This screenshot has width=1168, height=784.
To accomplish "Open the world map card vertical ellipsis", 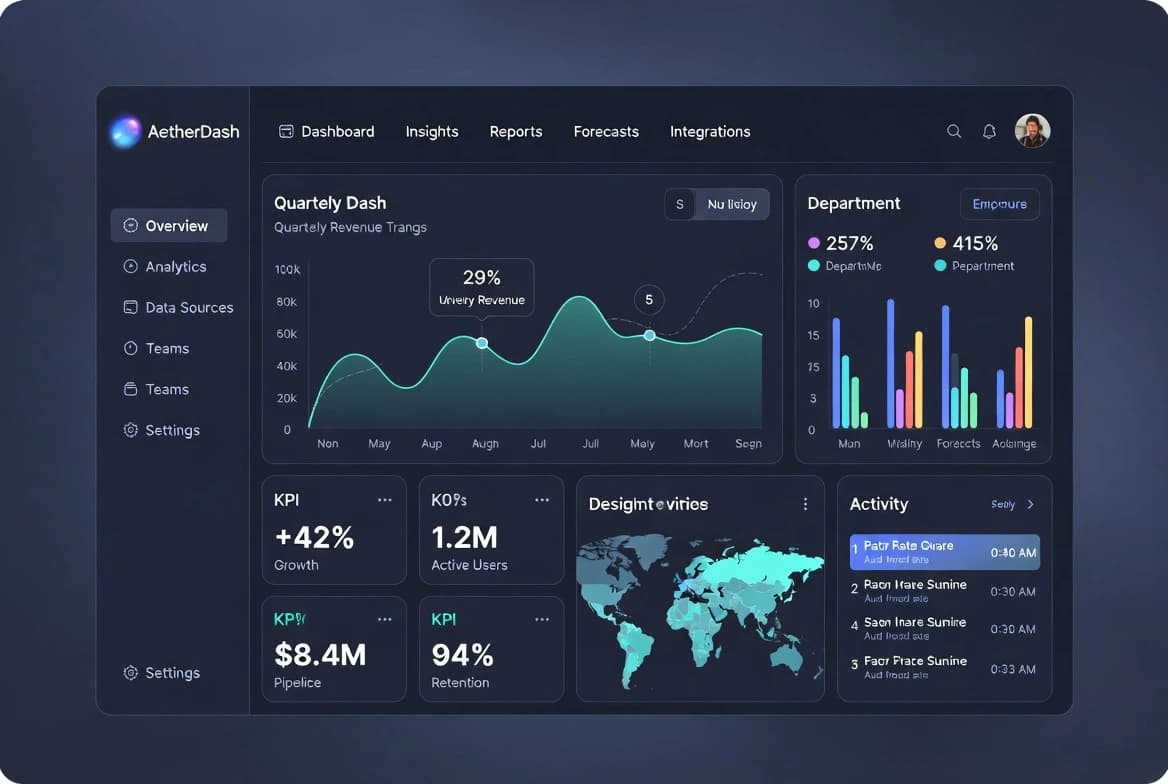I will coord(805,504).
